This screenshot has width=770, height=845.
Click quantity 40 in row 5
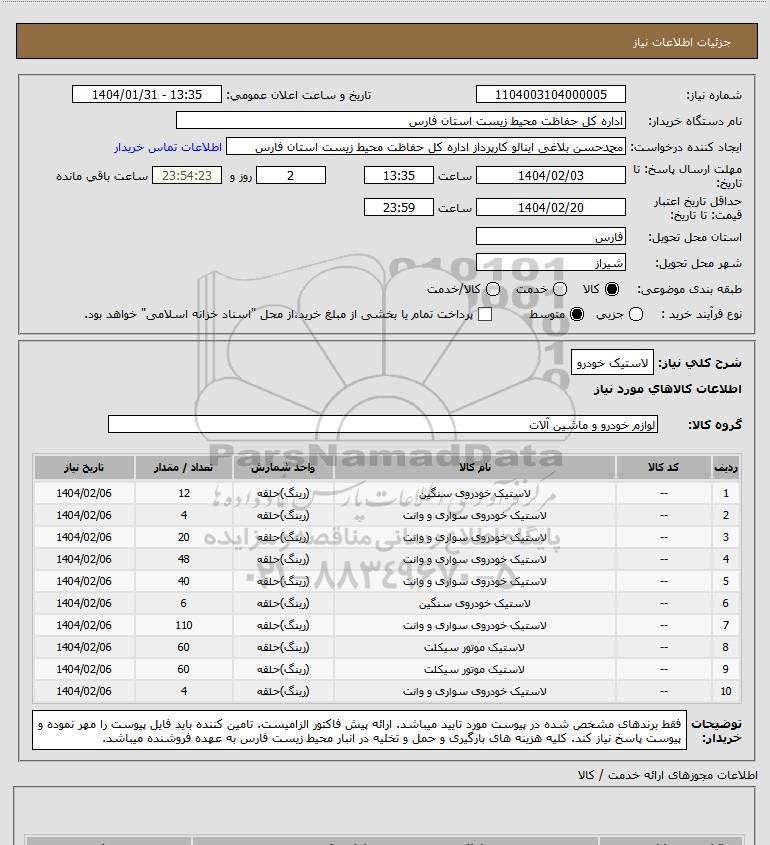(183, 581)
